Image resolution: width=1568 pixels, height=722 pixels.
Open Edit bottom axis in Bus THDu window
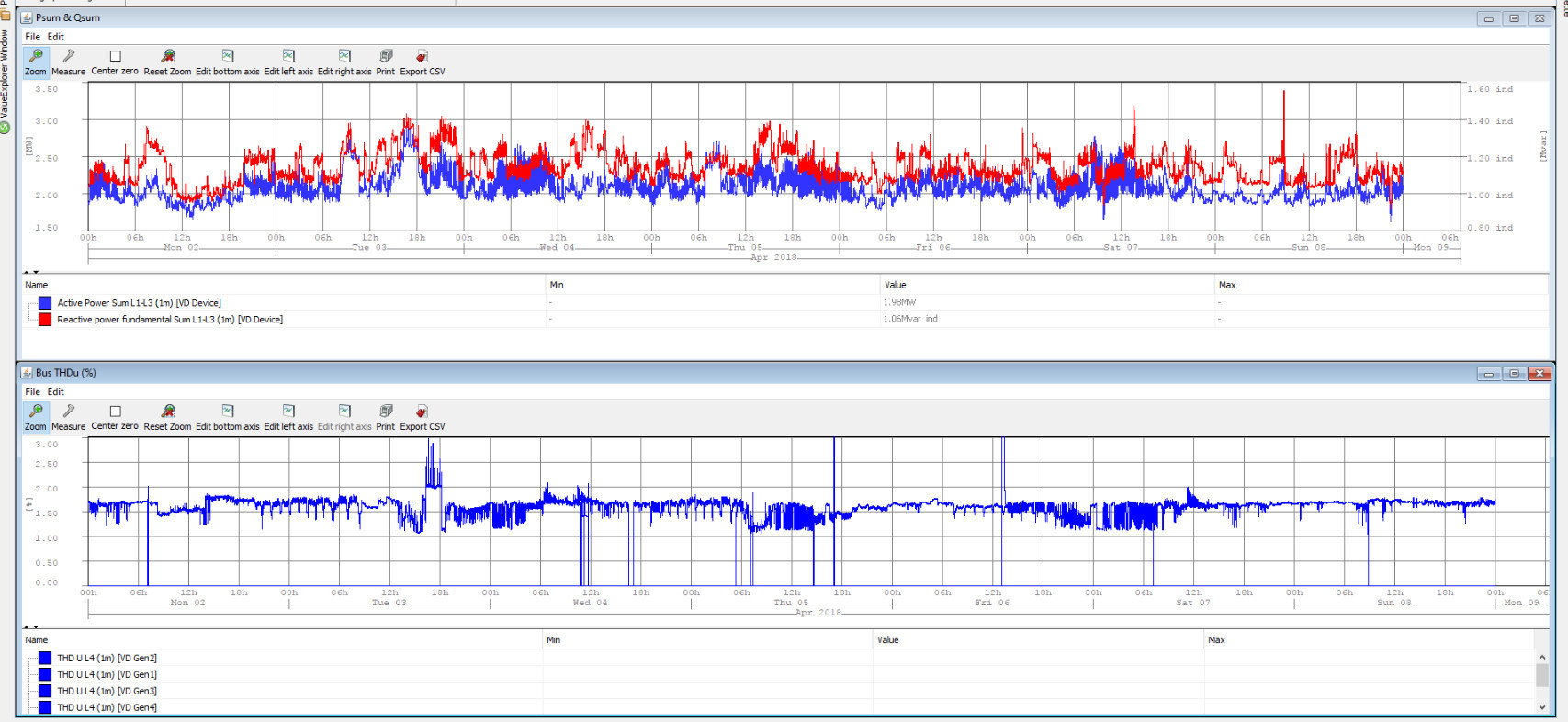point(227,417)
